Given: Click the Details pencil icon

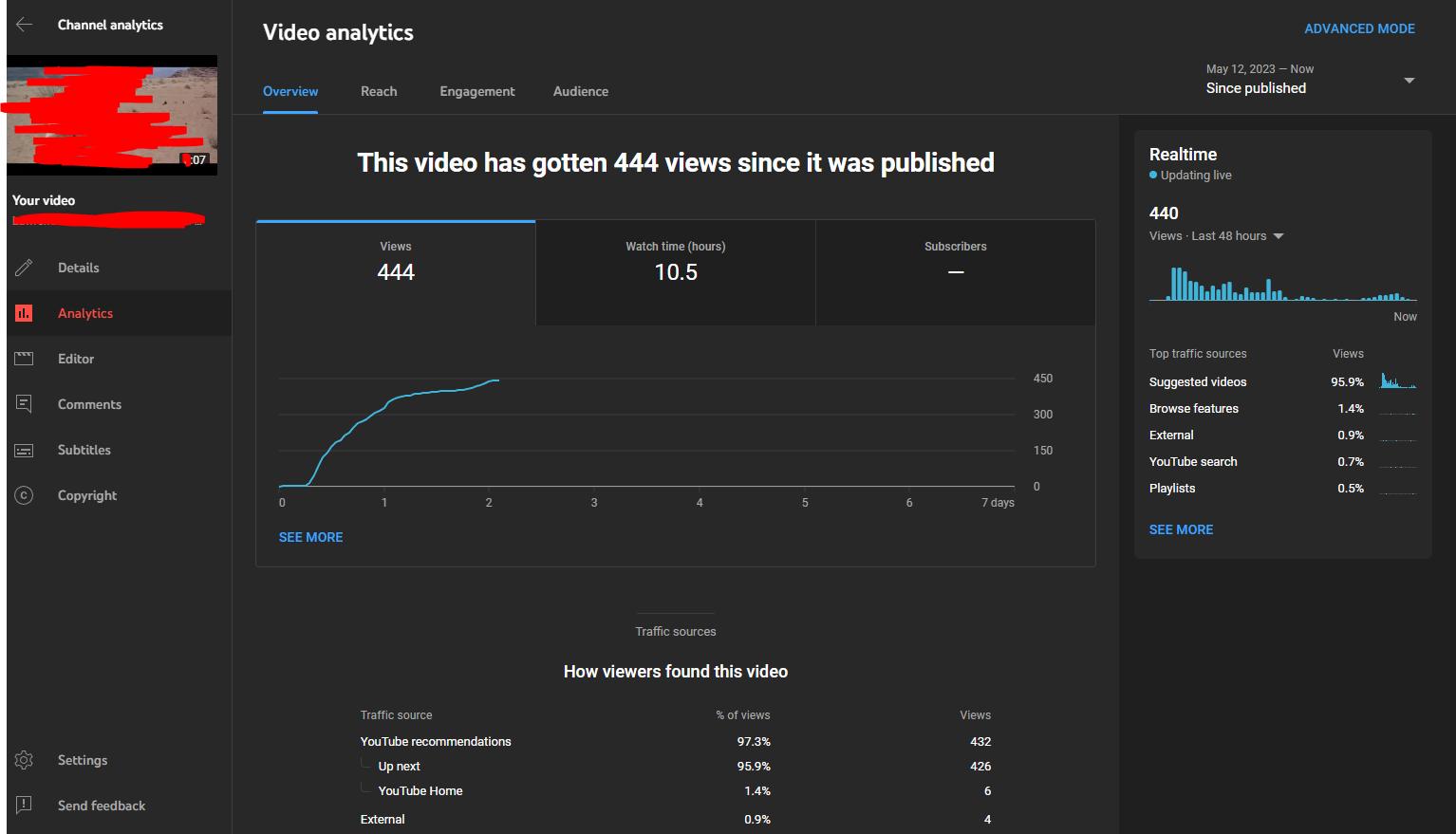Looking at the screenshot, I should 25,268.
